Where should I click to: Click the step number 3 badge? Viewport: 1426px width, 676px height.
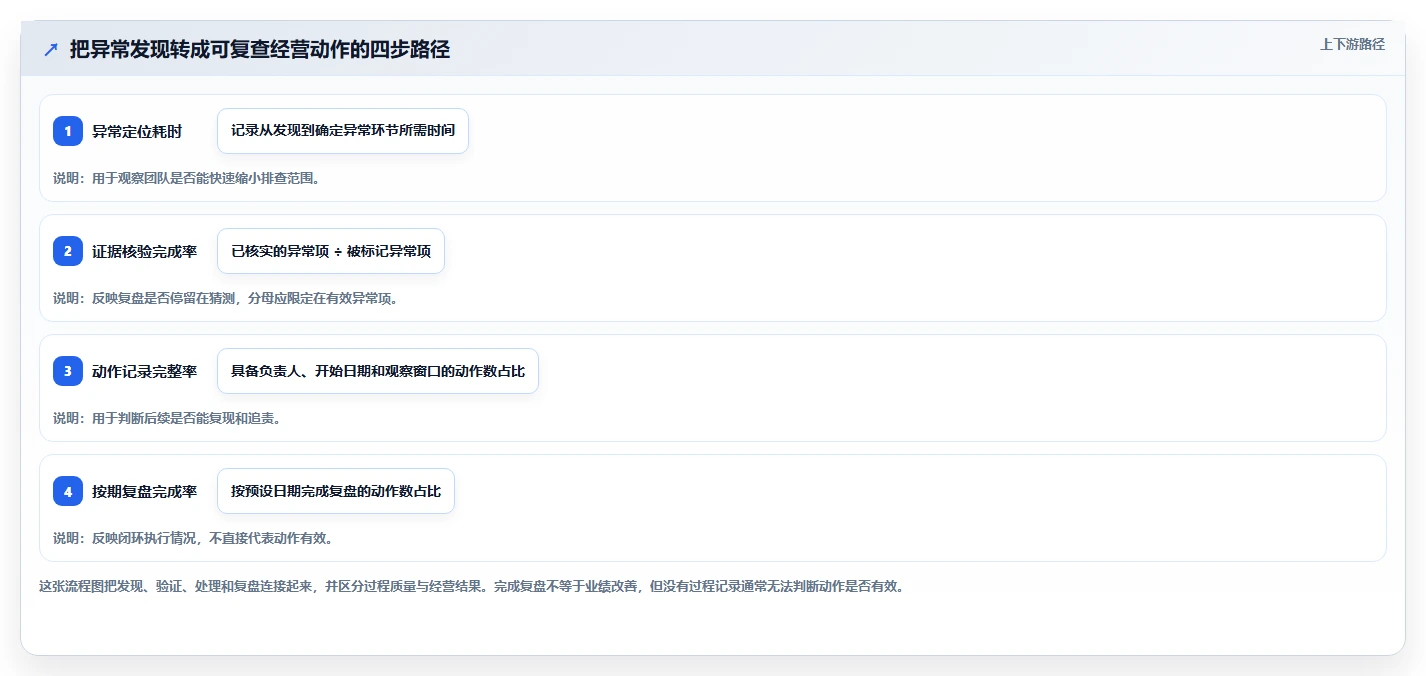(68, 371)
